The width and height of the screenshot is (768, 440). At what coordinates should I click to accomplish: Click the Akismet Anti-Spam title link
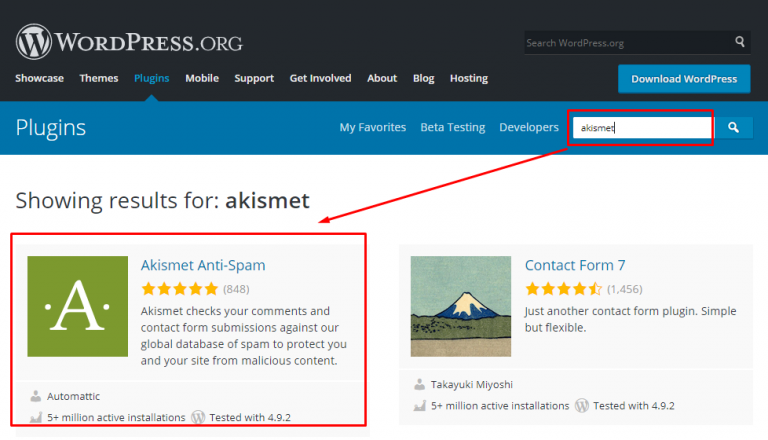pyautogui.click(x=203, y=265)
